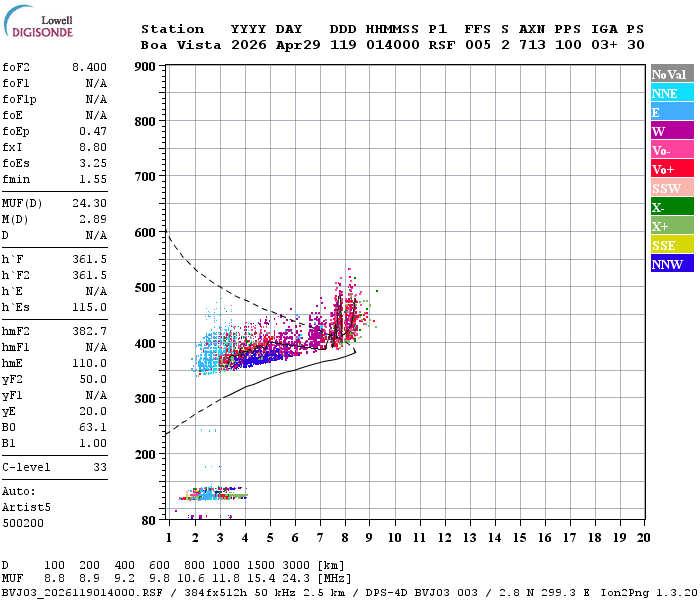
Task: Click the X- dark green legend swatch
Action: [x=672, y=207]
